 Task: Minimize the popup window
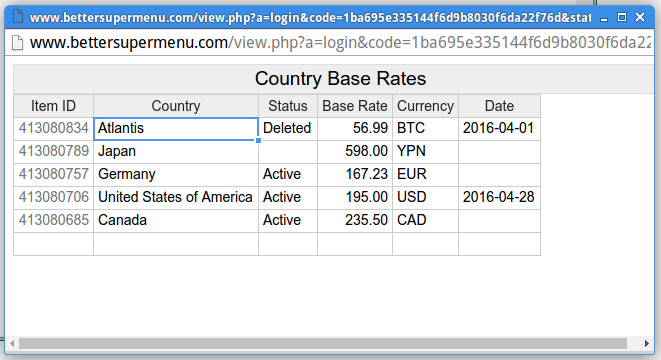click(x=604, y=18)
